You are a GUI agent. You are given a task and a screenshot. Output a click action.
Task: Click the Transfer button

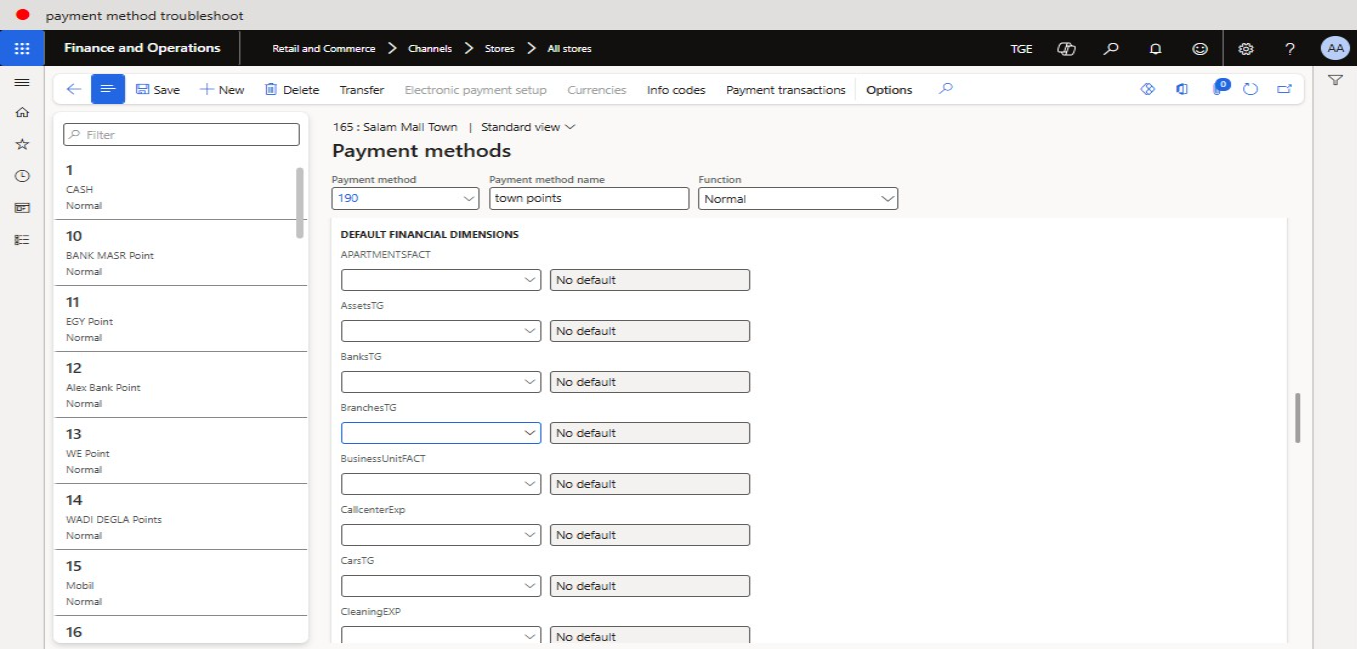click(x=362, y=89)
